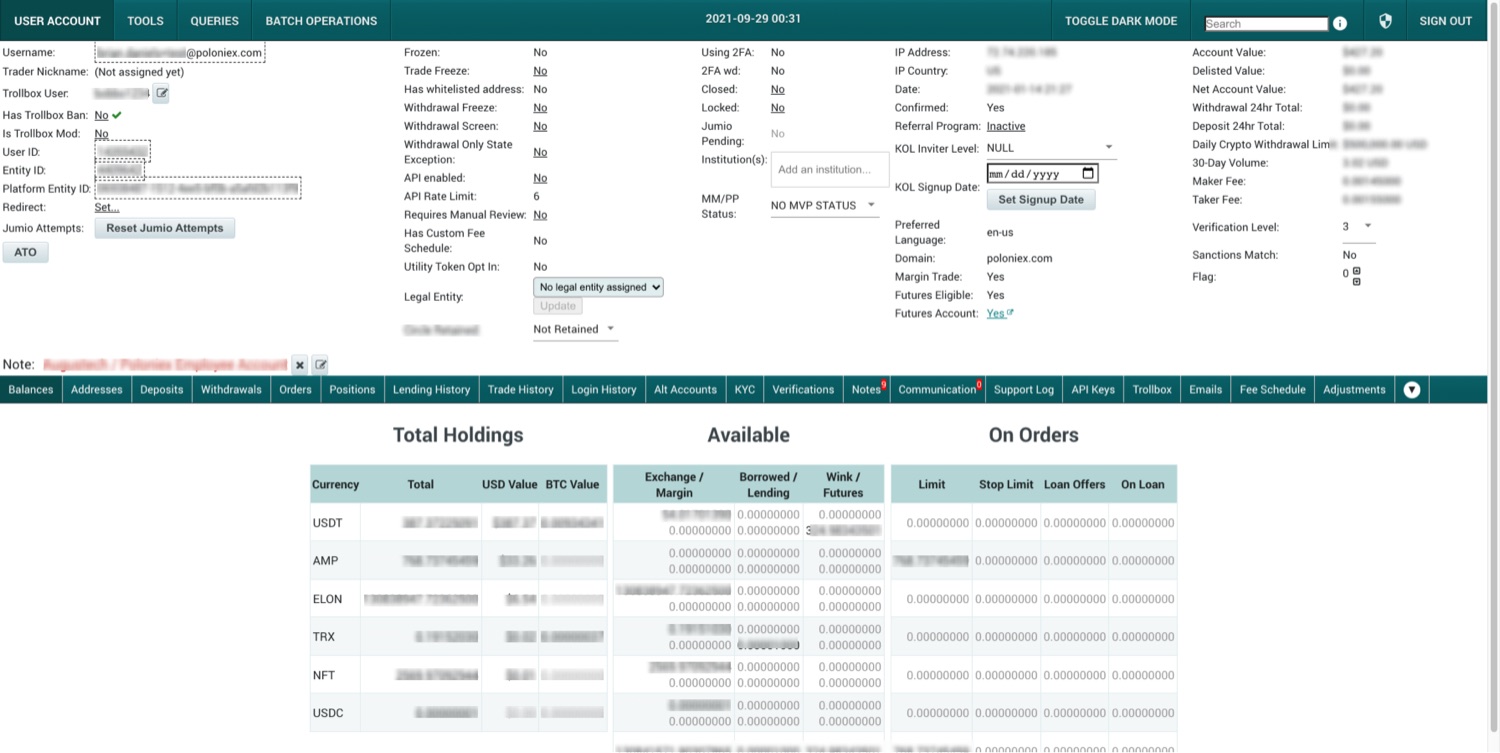Viewport: 1500px width, 753px height.
Task: Focus the Add an institution field
Action: 830,169
